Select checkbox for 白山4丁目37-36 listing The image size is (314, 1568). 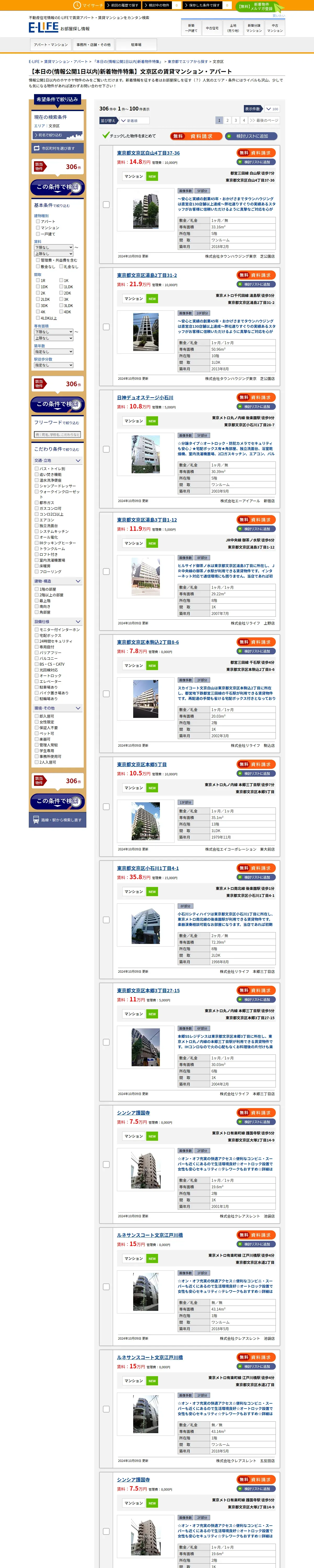coord(106,205)
